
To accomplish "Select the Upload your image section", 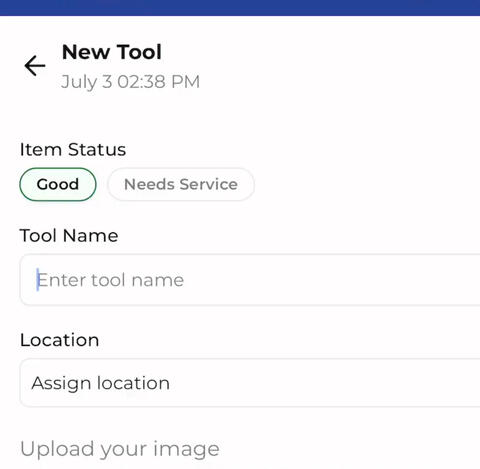I will click(120, 449).
